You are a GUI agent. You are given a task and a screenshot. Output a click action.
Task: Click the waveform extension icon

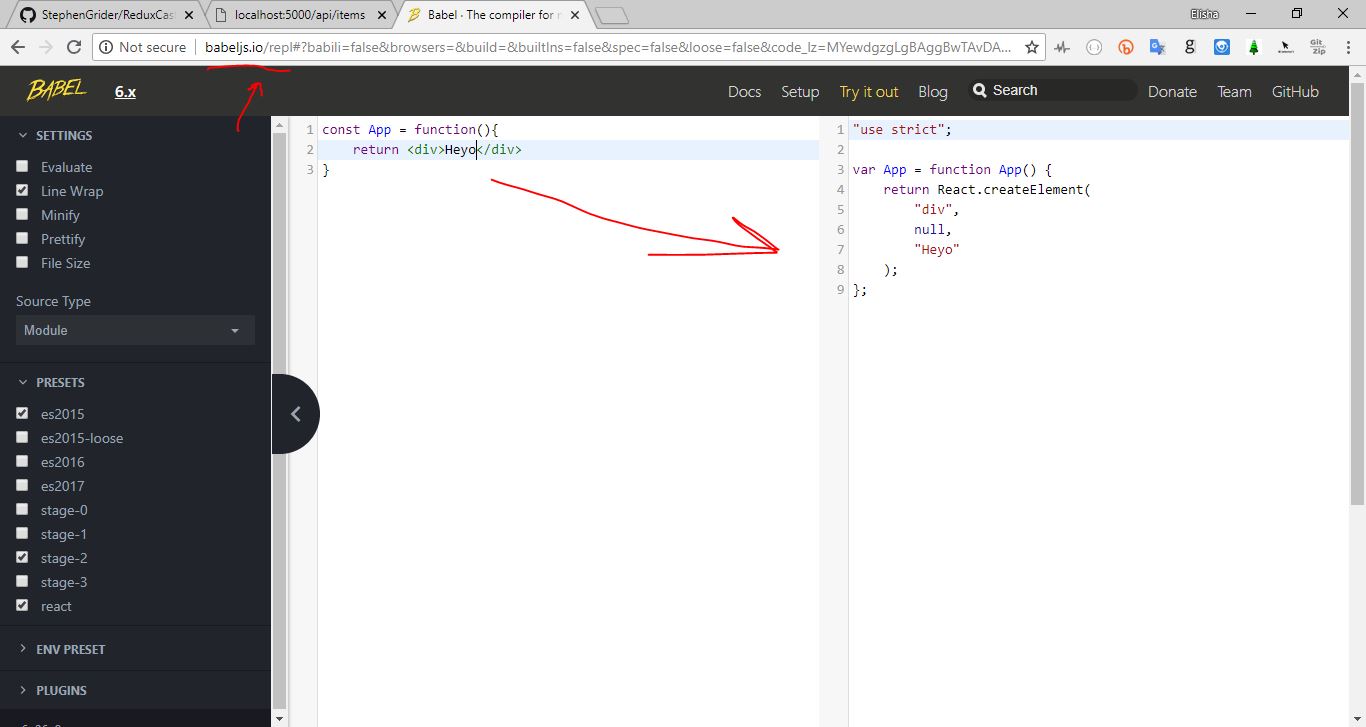pos(1062,47)
